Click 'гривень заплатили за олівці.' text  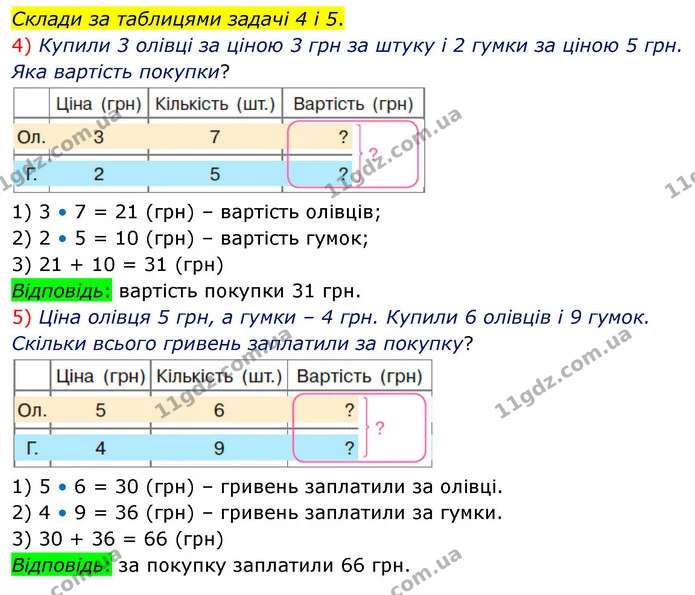pos(362,487)
